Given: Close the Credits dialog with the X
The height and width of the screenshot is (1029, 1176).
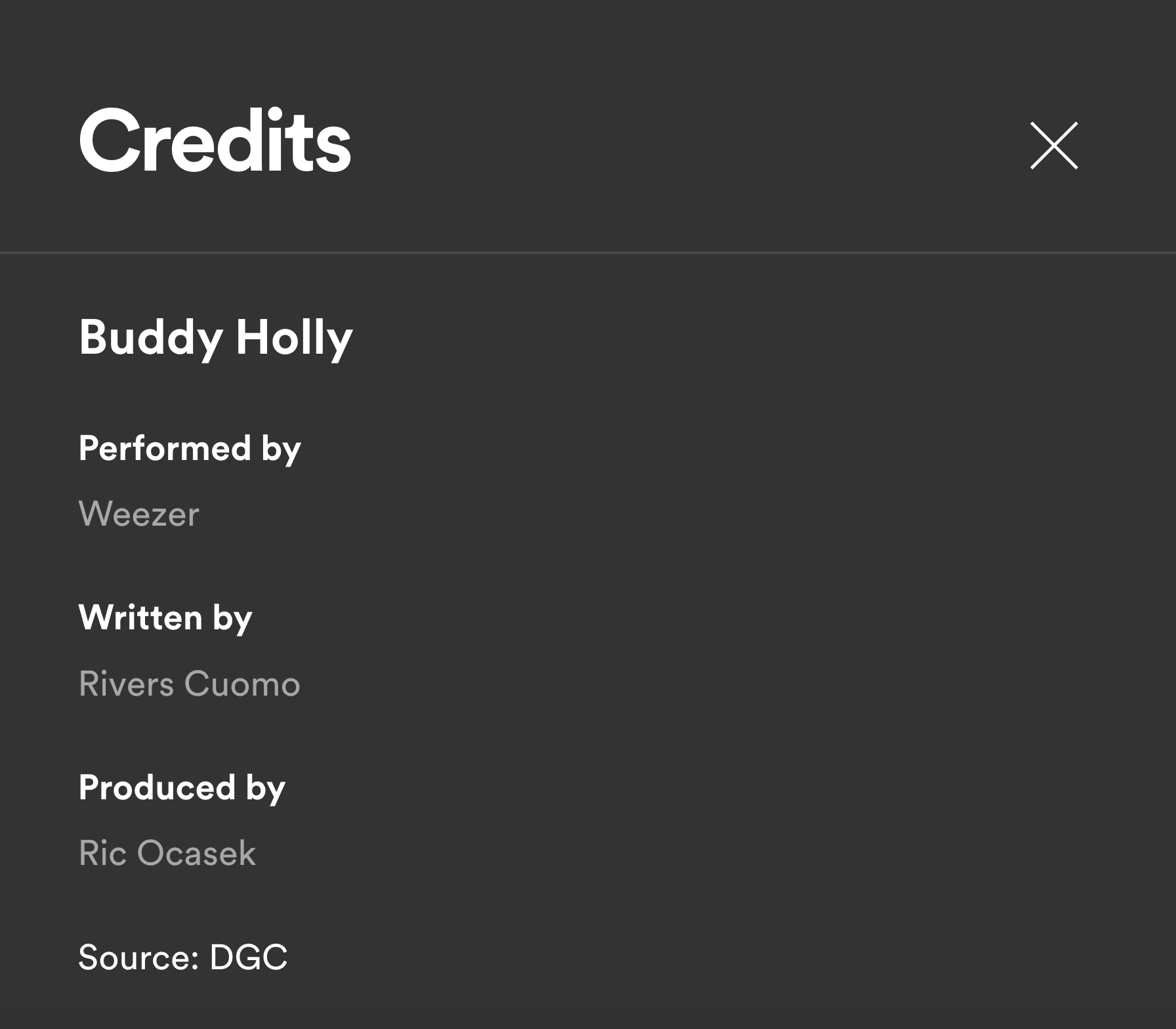Looking at the screenshot, I should tap(1054, 146).
